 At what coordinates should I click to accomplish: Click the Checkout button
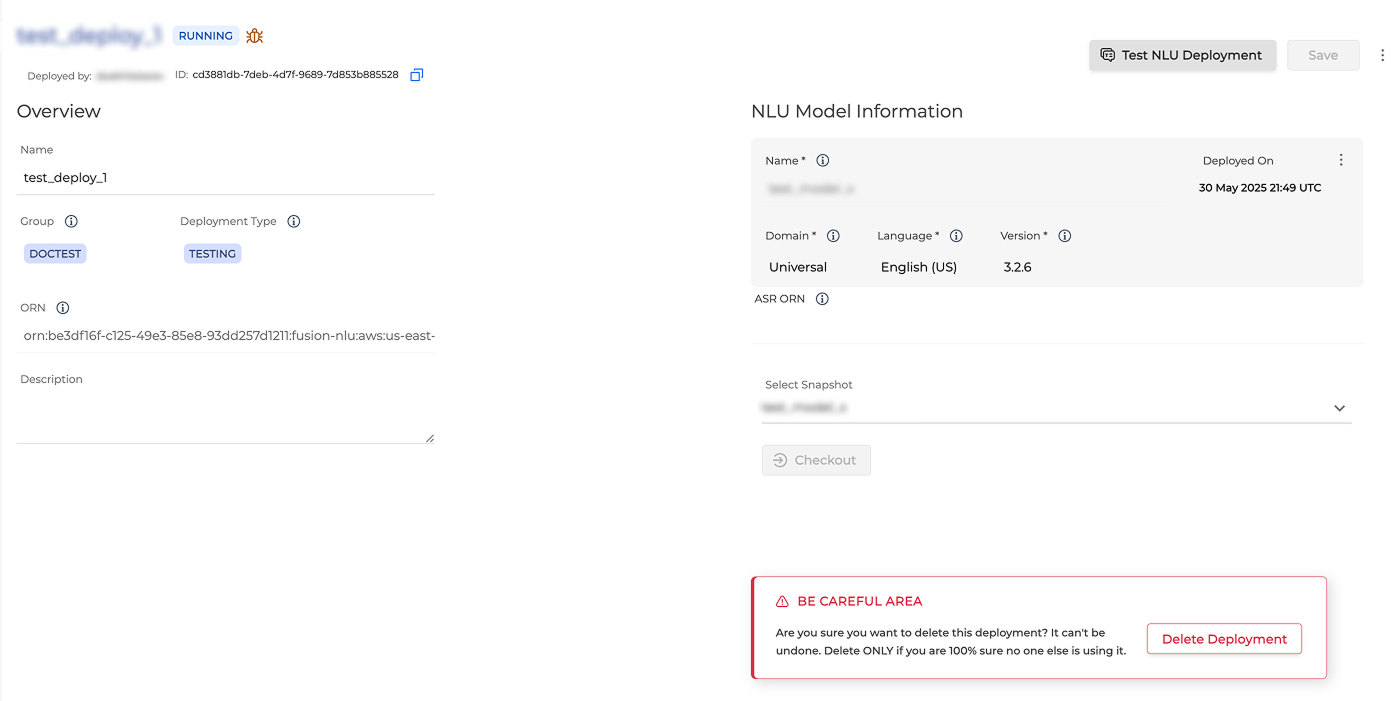coord(816,460)
